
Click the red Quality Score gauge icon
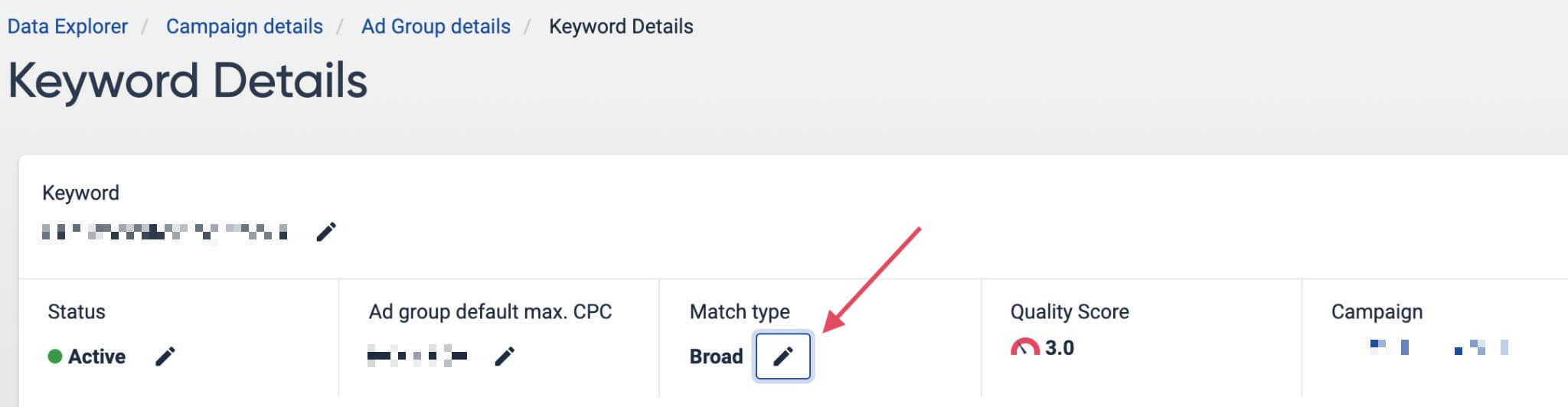click(1024, 348)
